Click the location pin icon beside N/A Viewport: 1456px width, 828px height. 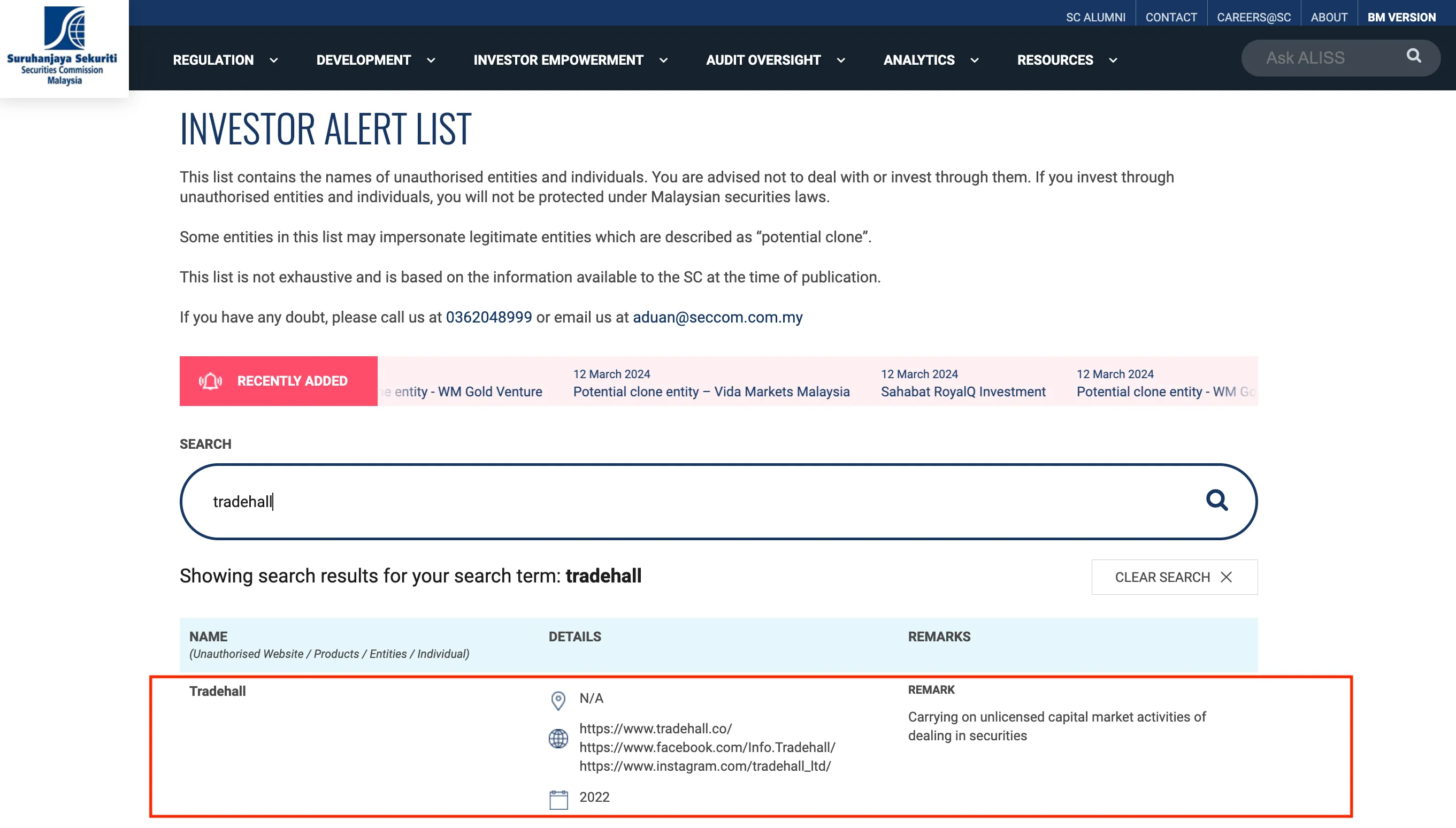pyautogui.click(x=558, y=701)
